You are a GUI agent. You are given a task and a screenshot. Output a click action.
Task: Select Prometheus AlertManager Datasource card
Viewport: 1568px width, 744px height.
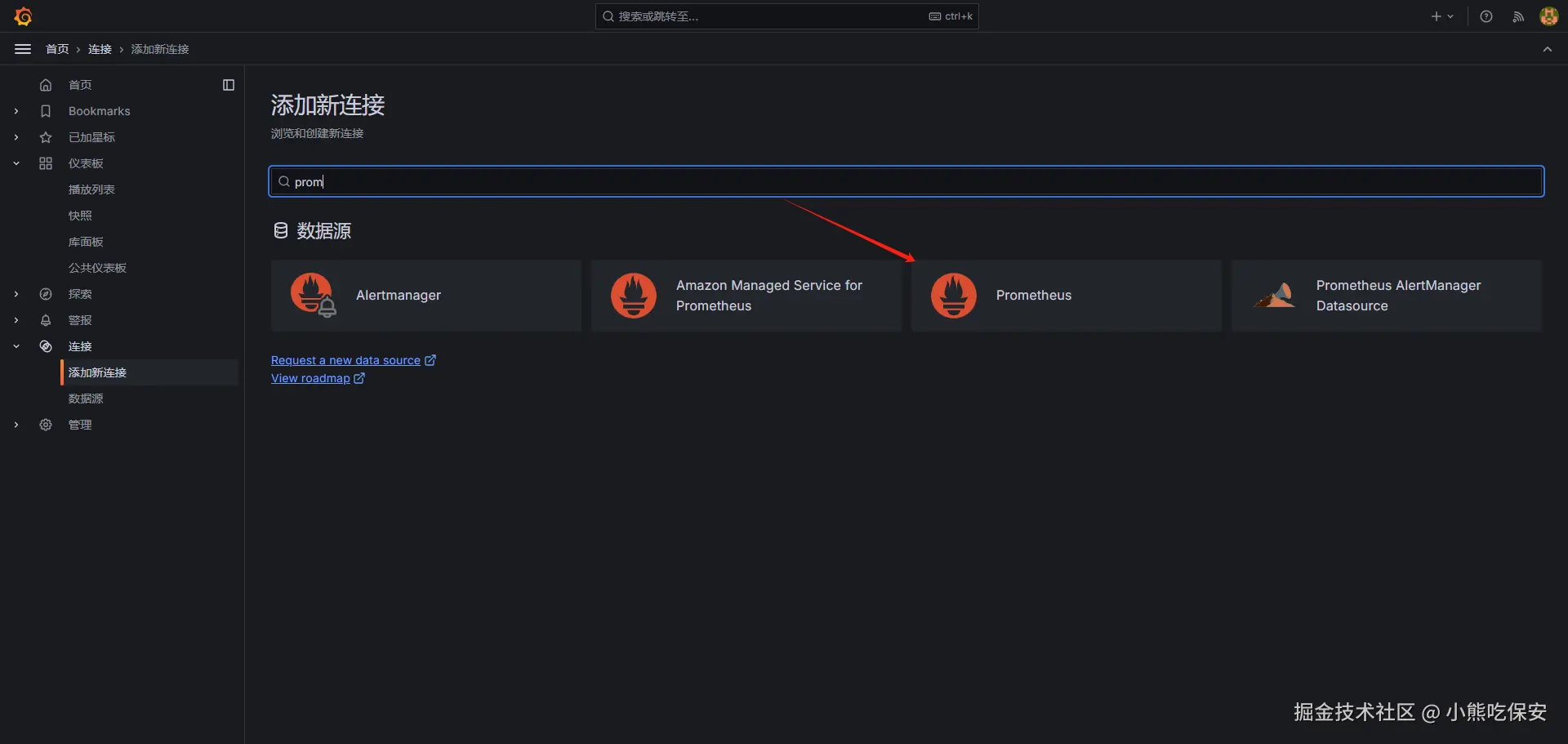[x=1387, y=296]
